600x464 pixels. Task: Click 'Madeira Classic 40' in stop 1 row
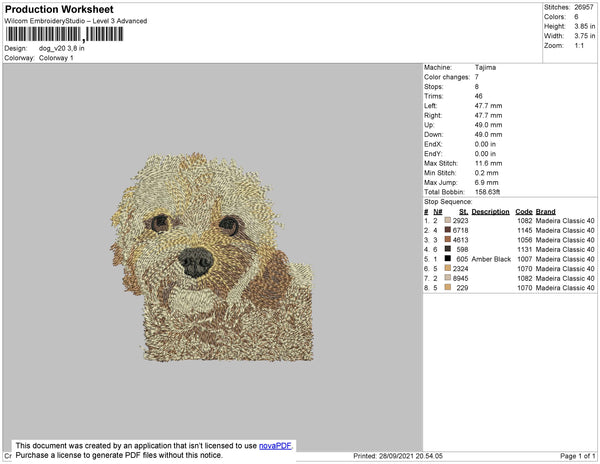tap(565, 221)
